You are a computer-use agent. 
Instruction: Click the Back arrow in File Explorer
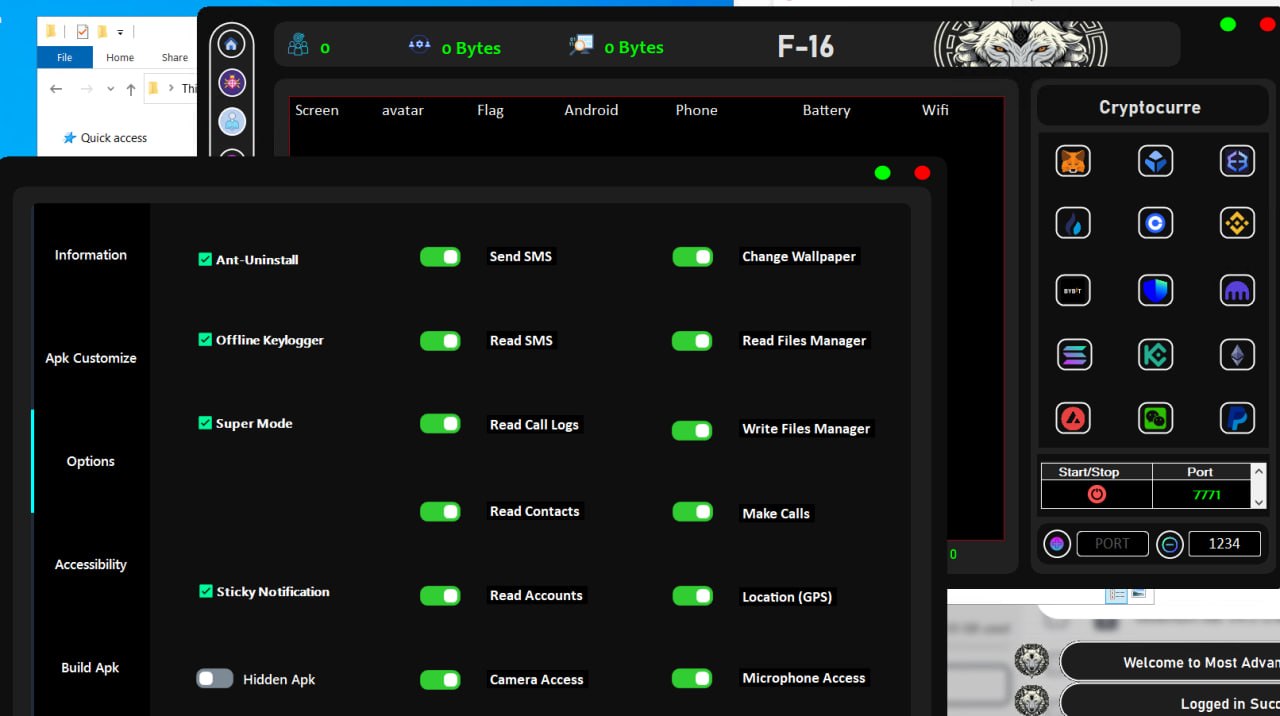pos(57,89)
